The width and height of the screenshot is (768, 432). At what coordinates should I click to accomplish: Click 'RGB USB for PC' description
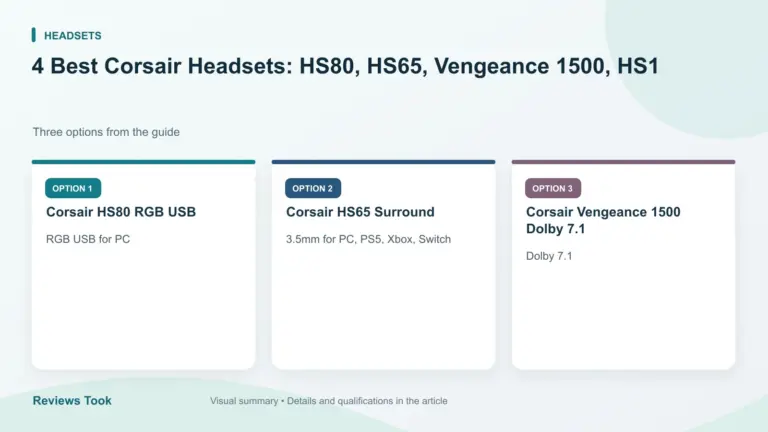click(x=88, y=240)
